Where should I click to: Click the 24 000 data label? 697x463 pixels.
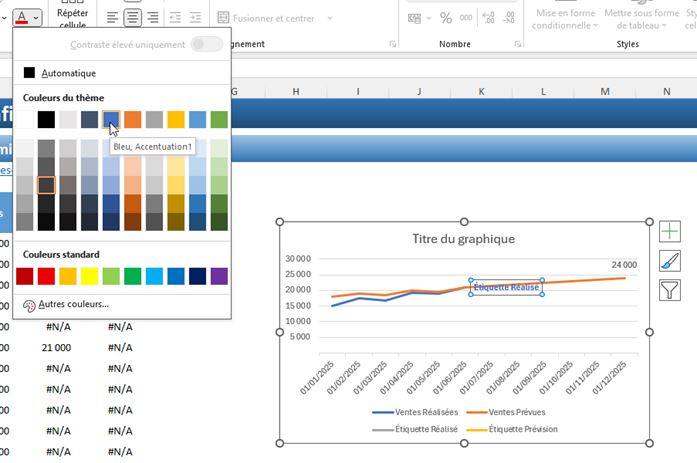[624, 264]
